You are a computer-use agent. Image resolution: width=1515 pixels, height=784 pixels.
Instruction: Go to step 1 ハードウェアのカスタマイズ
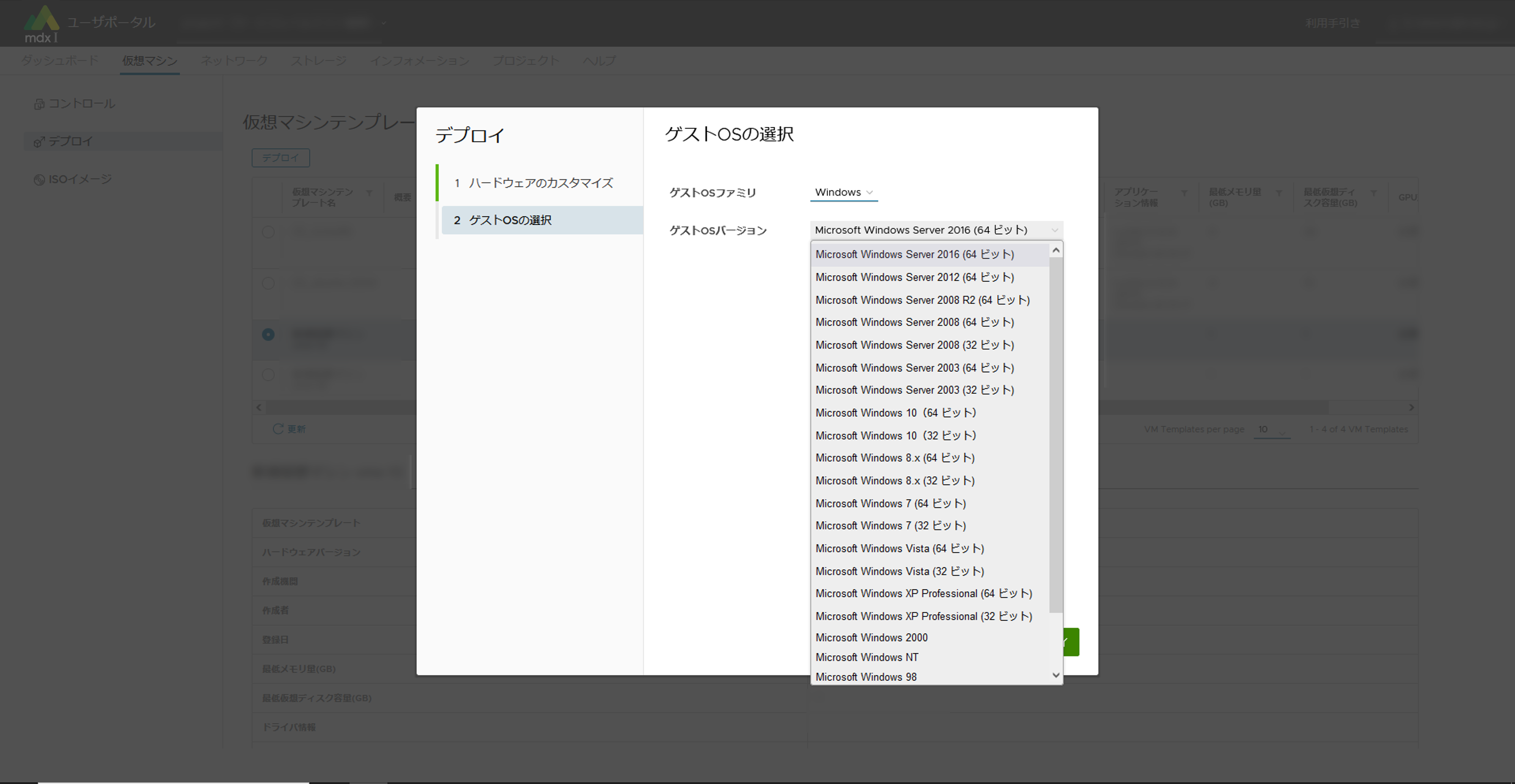pos(541,183)
